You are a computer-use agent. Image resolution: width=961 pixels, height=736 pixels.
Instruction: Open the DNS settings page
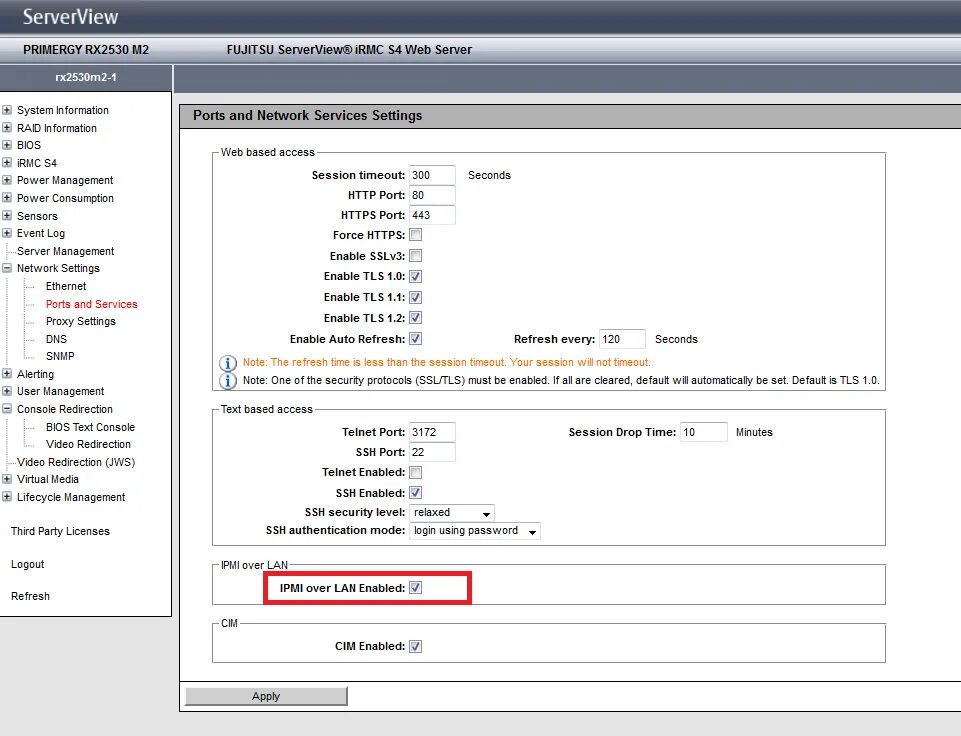[56, 339]
